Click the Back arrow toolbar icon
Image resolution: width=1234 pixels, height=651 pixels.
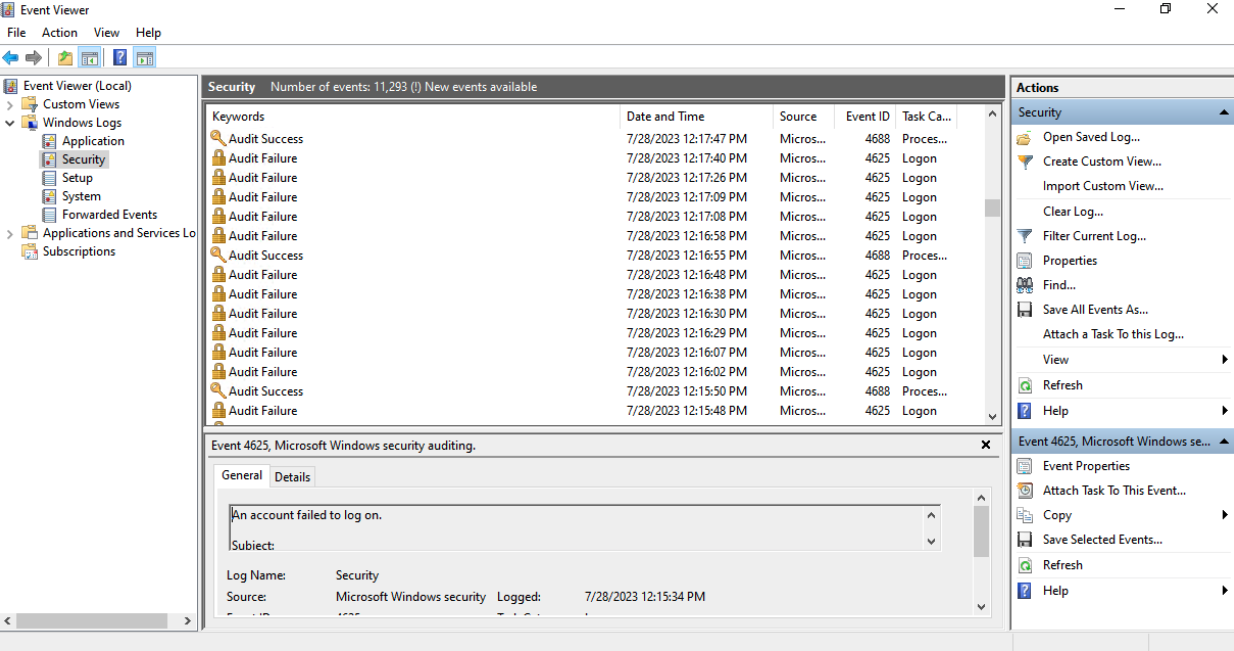click(11, 58)
